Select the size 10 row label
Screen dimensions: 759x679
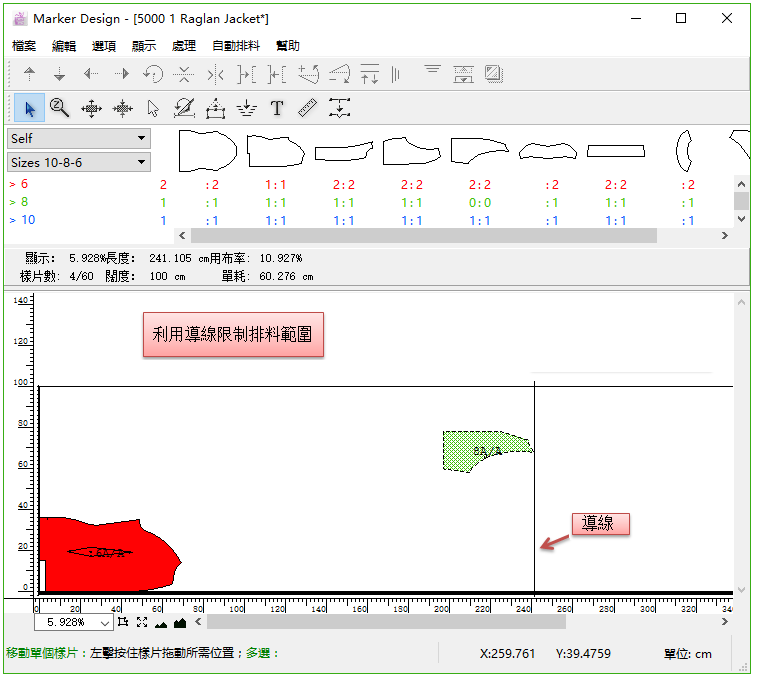pyautogui.click(x=22, y=221)
